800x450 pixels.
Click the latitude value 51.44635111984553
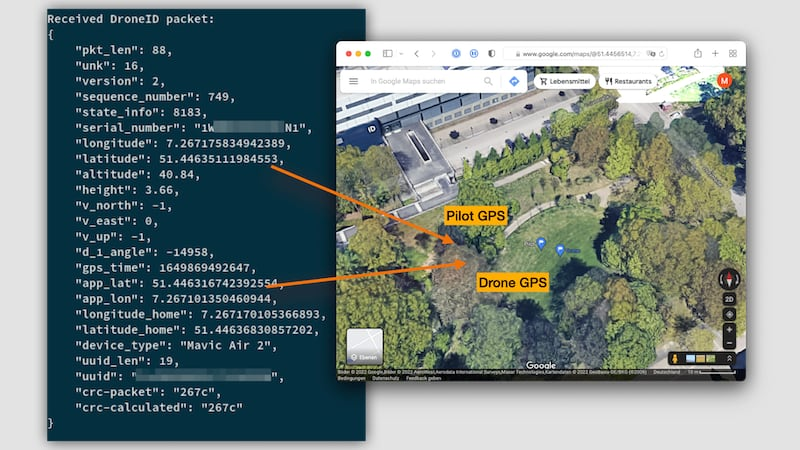point(218,159)
